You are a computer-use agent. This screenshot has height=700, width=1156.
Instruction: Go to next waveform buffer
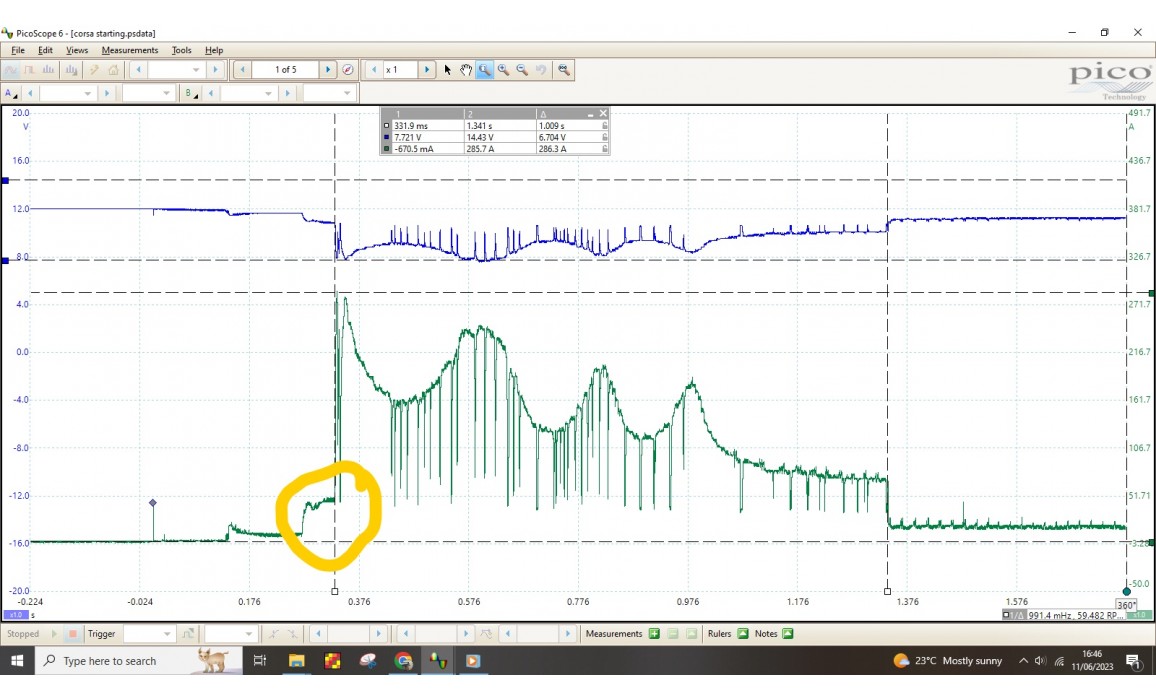(327, 70)
